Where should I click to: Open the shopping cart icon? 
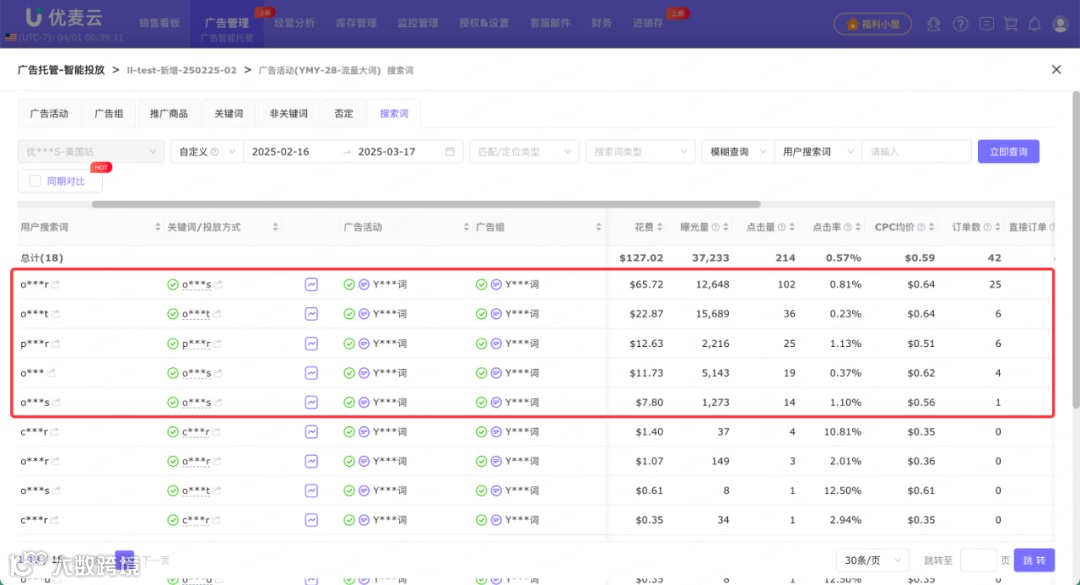point(1012,23)
